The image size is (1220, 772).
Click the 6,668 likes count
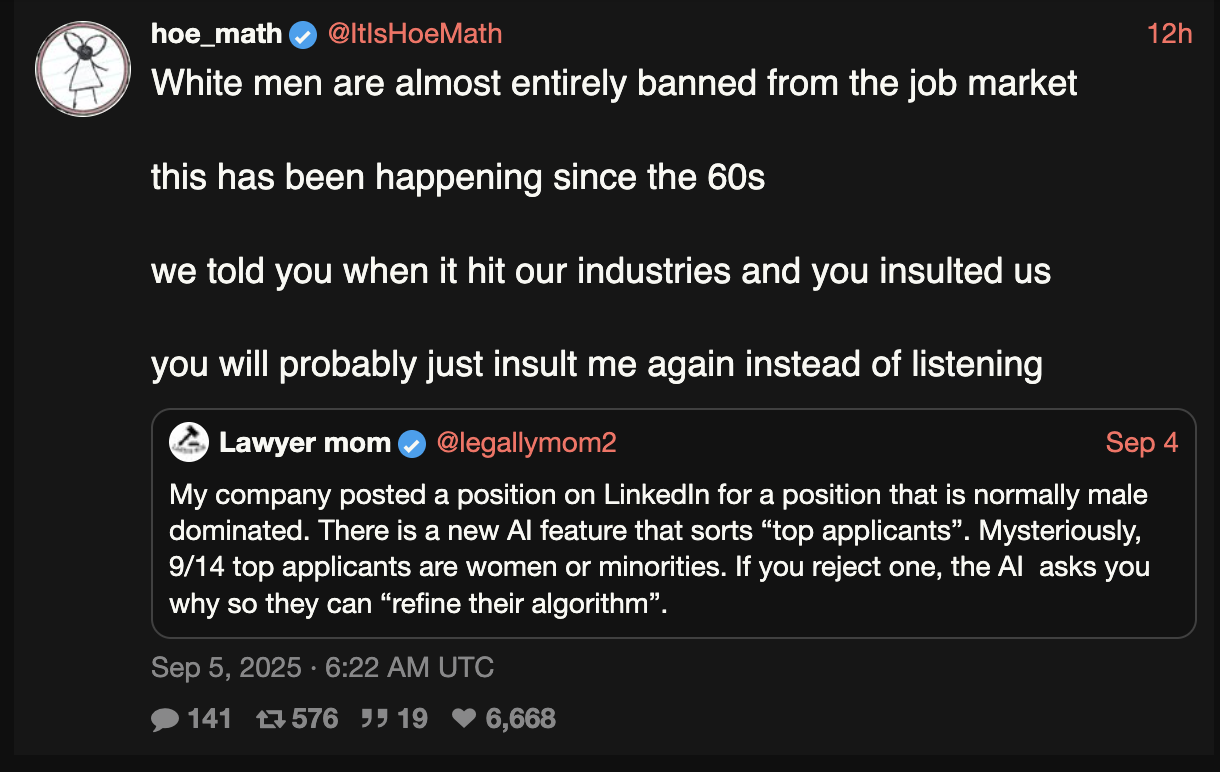tap(520, 718)
